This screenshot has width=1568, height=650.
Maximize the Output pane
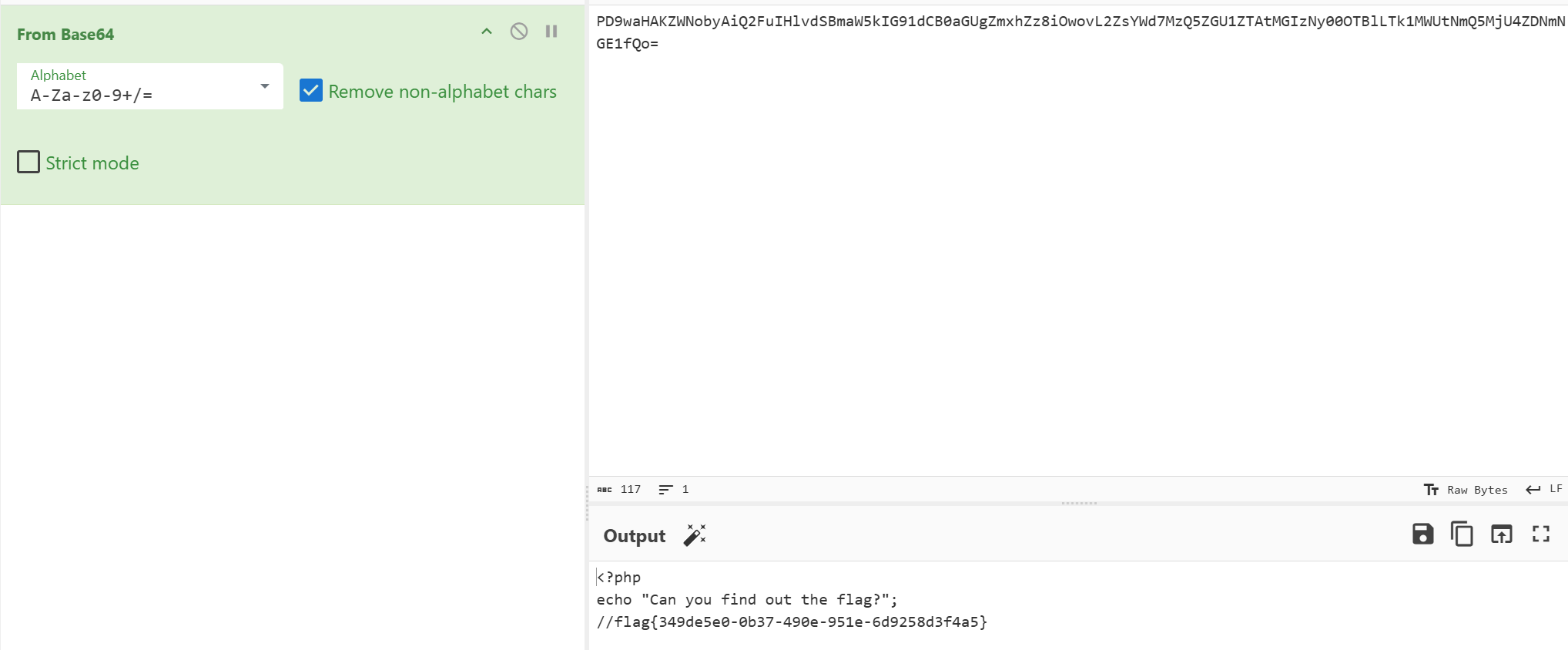pyautogui.click(x=1540, y=534)
